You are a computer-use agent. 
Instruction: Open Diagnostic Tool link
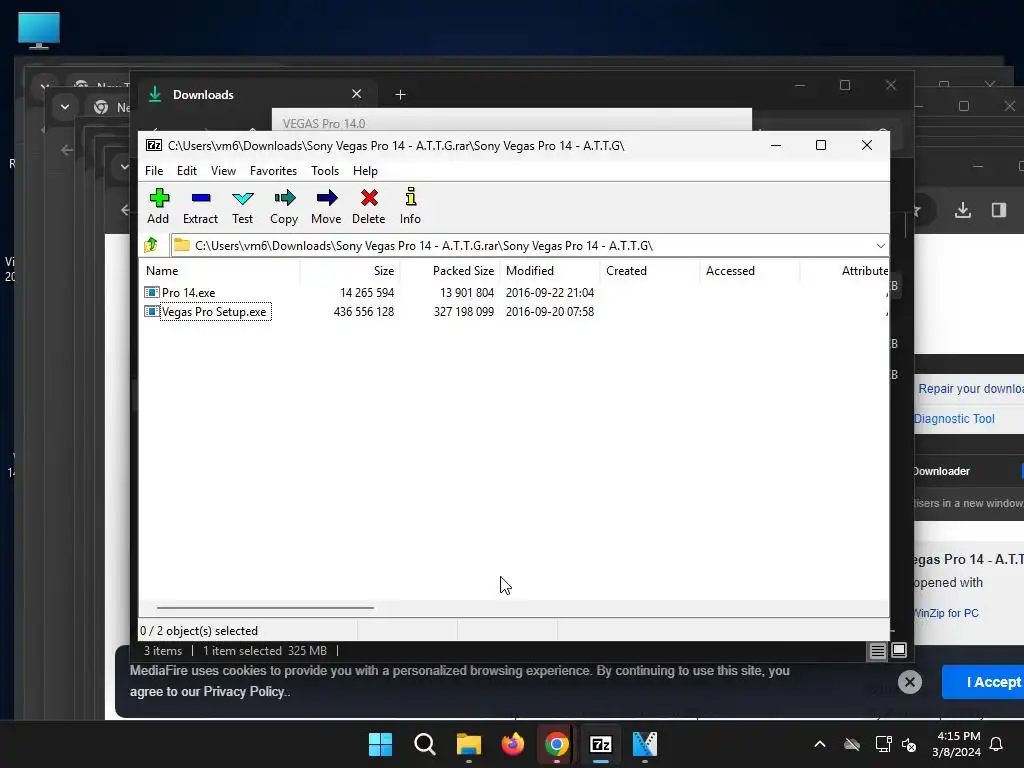click(x=954, y=419)
